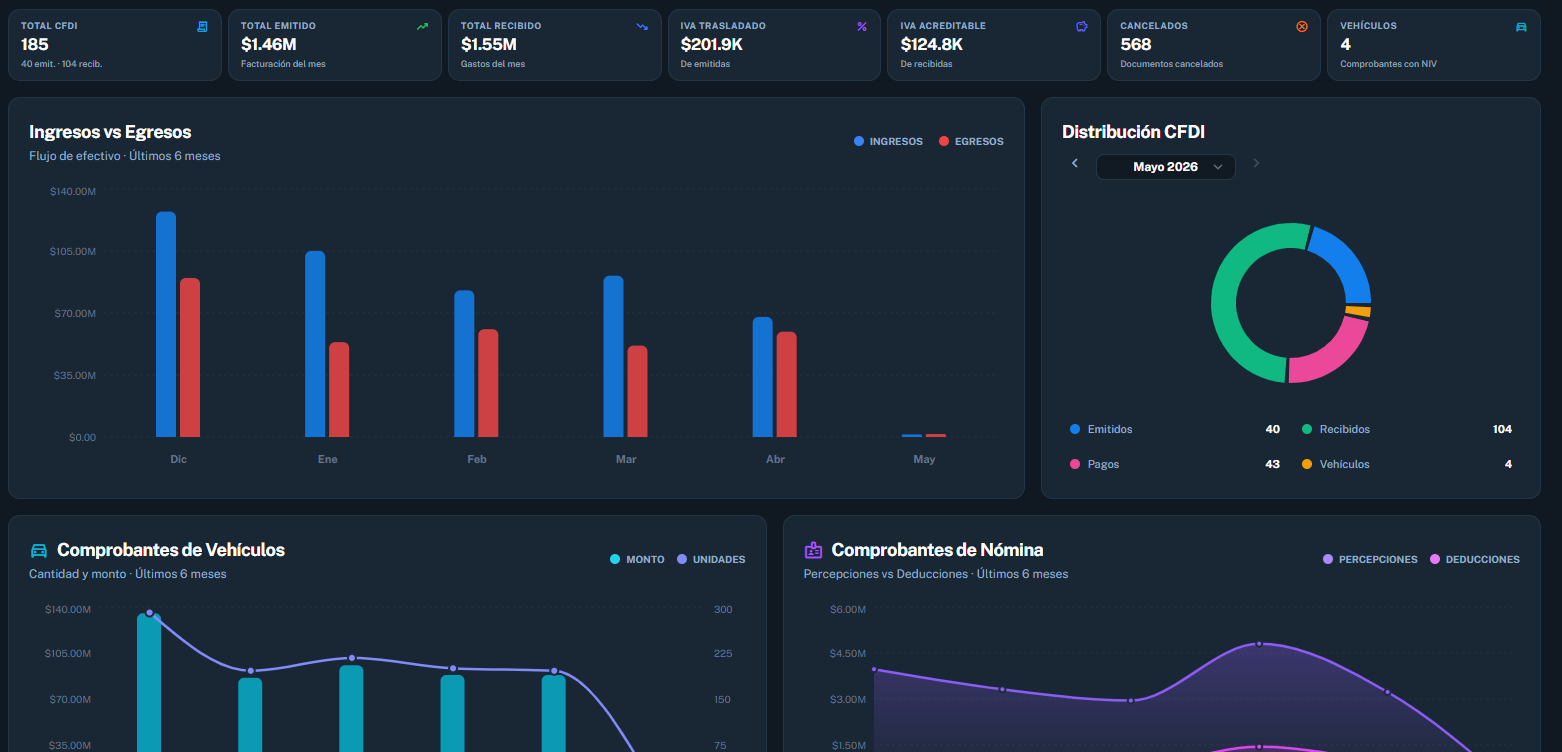Click the "Comprobantes con NIV" caption
The image size is (1562, 752).
tap(1388, 64)
